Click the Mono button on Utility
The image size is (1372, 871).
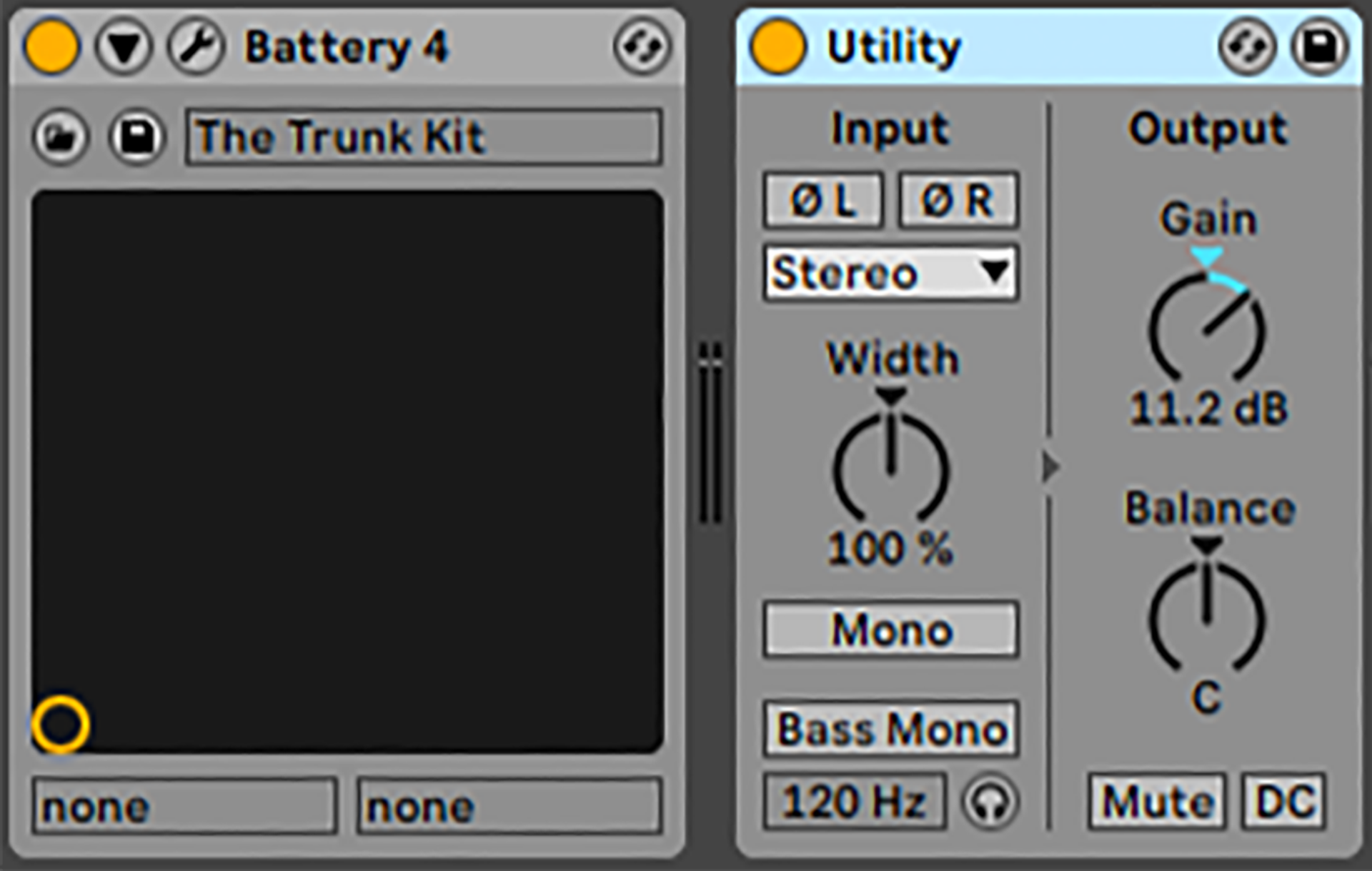[889, 630]
